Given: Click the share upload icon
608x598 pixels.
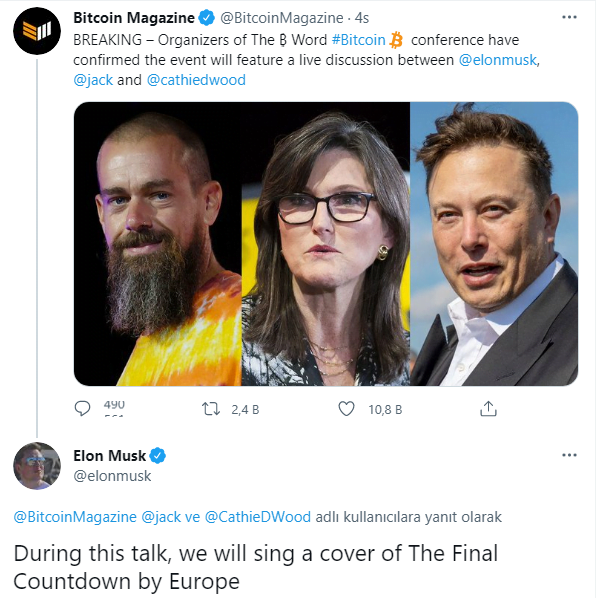Looking at the screenshot, I should click(488, 408).
